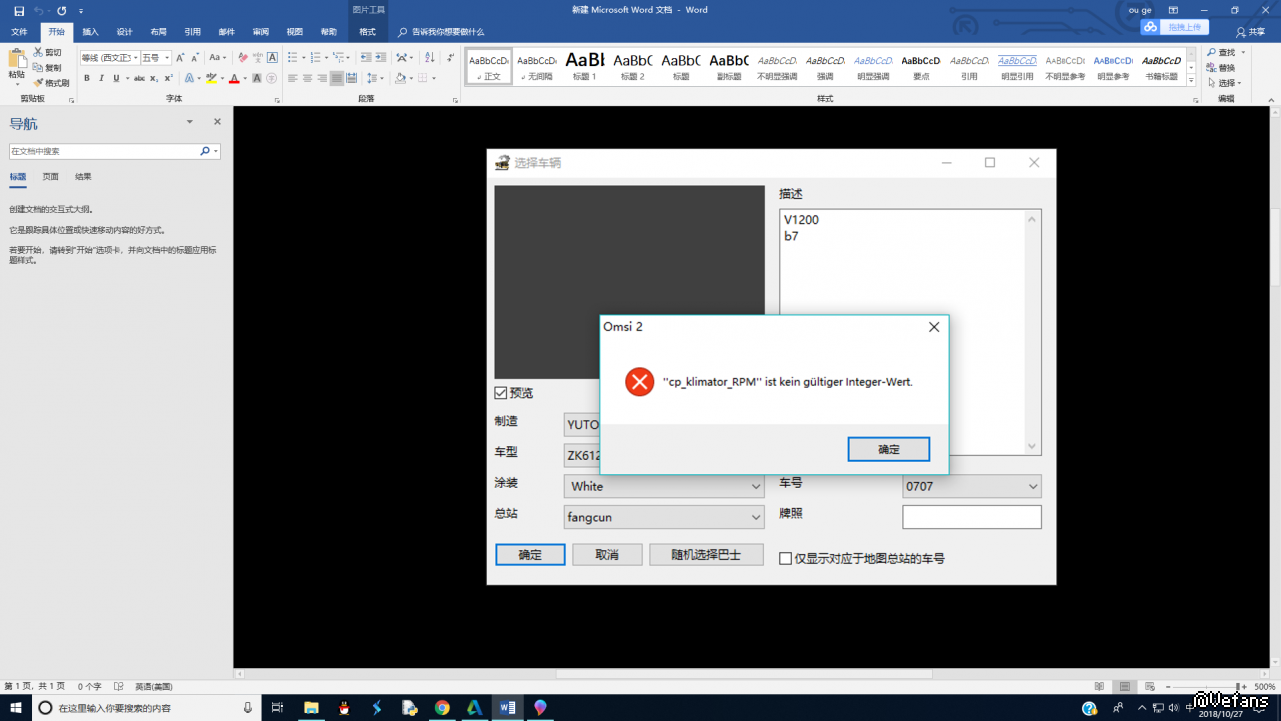Click the Paste clipboard icon

(x=16, y=61)
